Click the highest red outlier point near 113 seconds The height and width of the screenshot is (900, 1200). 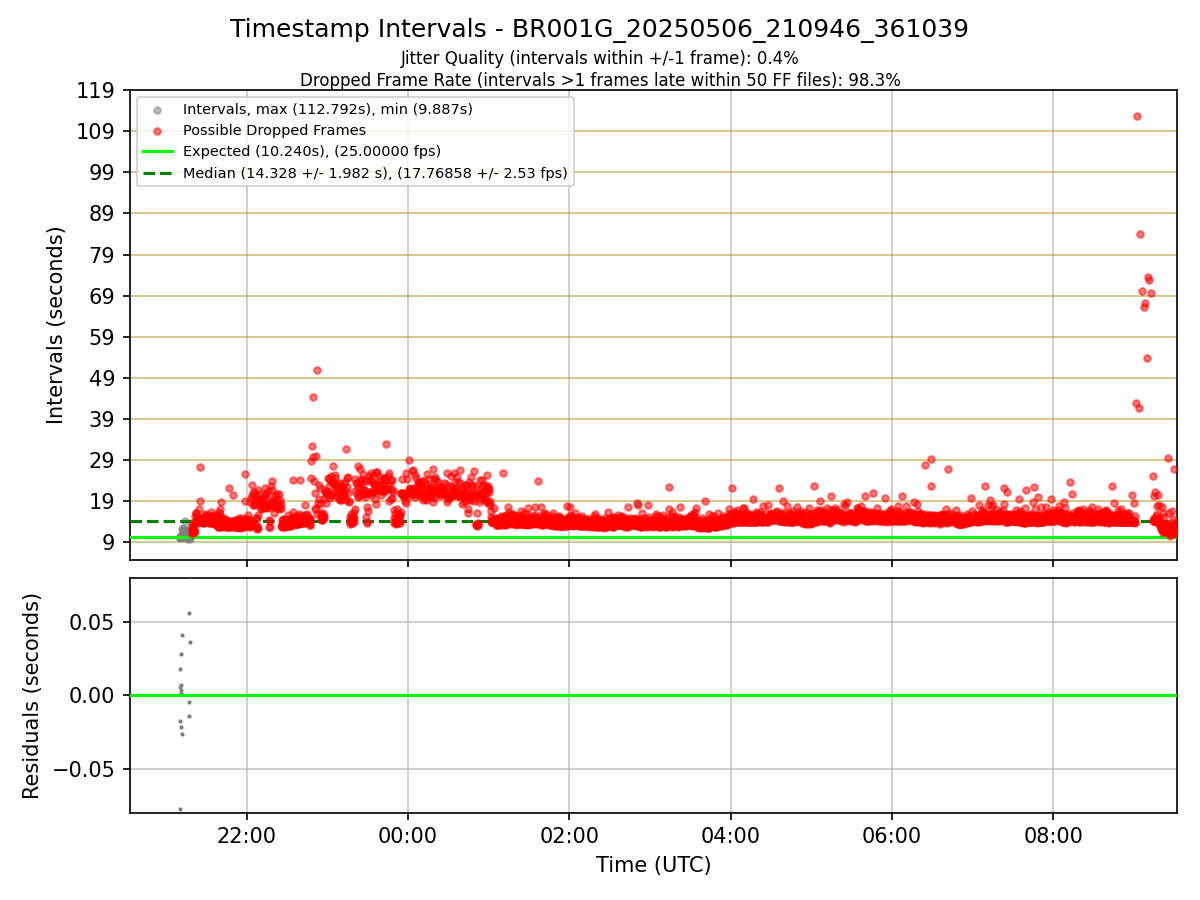[x=1137, y=116]
